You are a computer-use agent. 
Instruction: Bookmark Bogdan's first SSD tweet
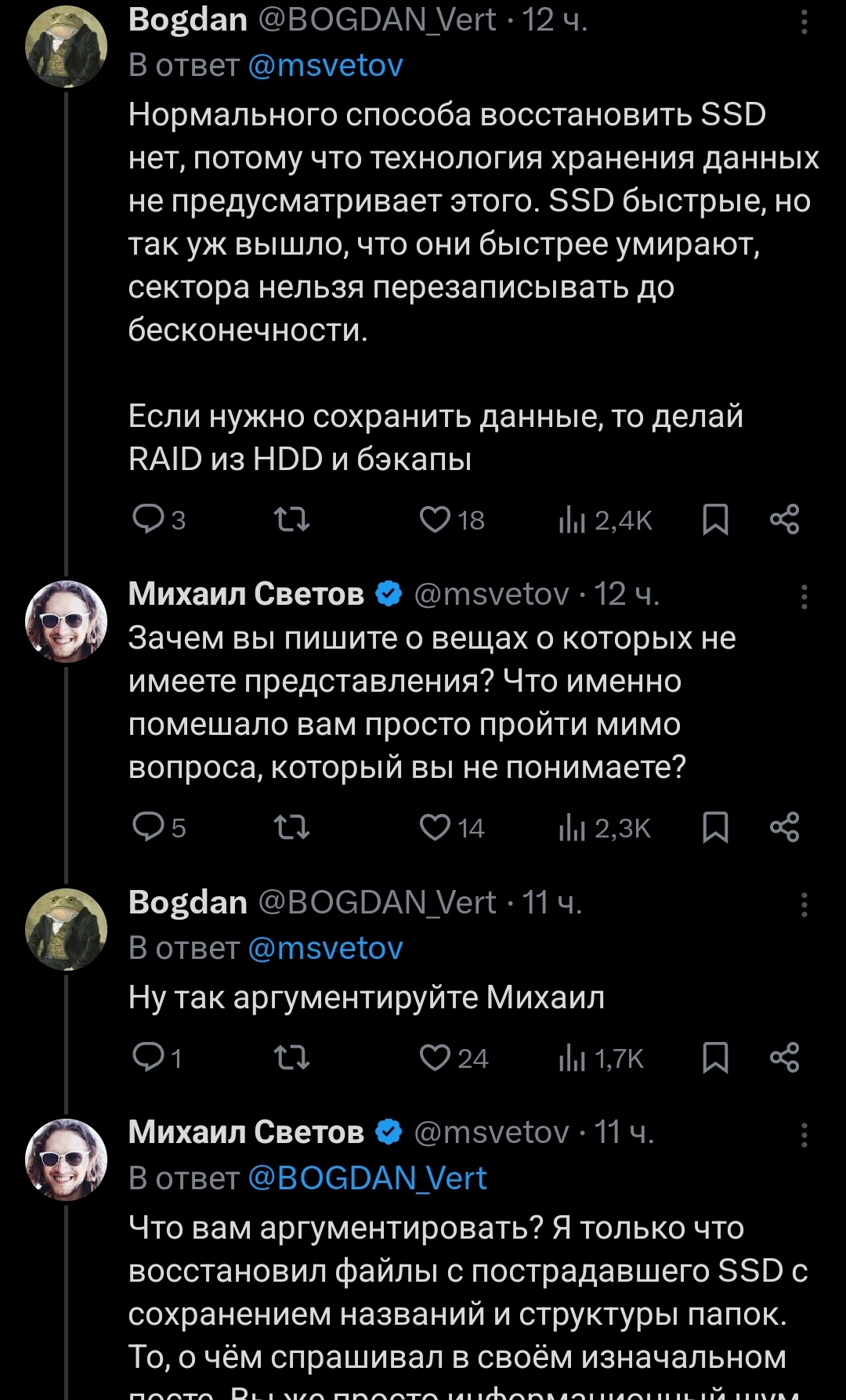coord(715,519)
